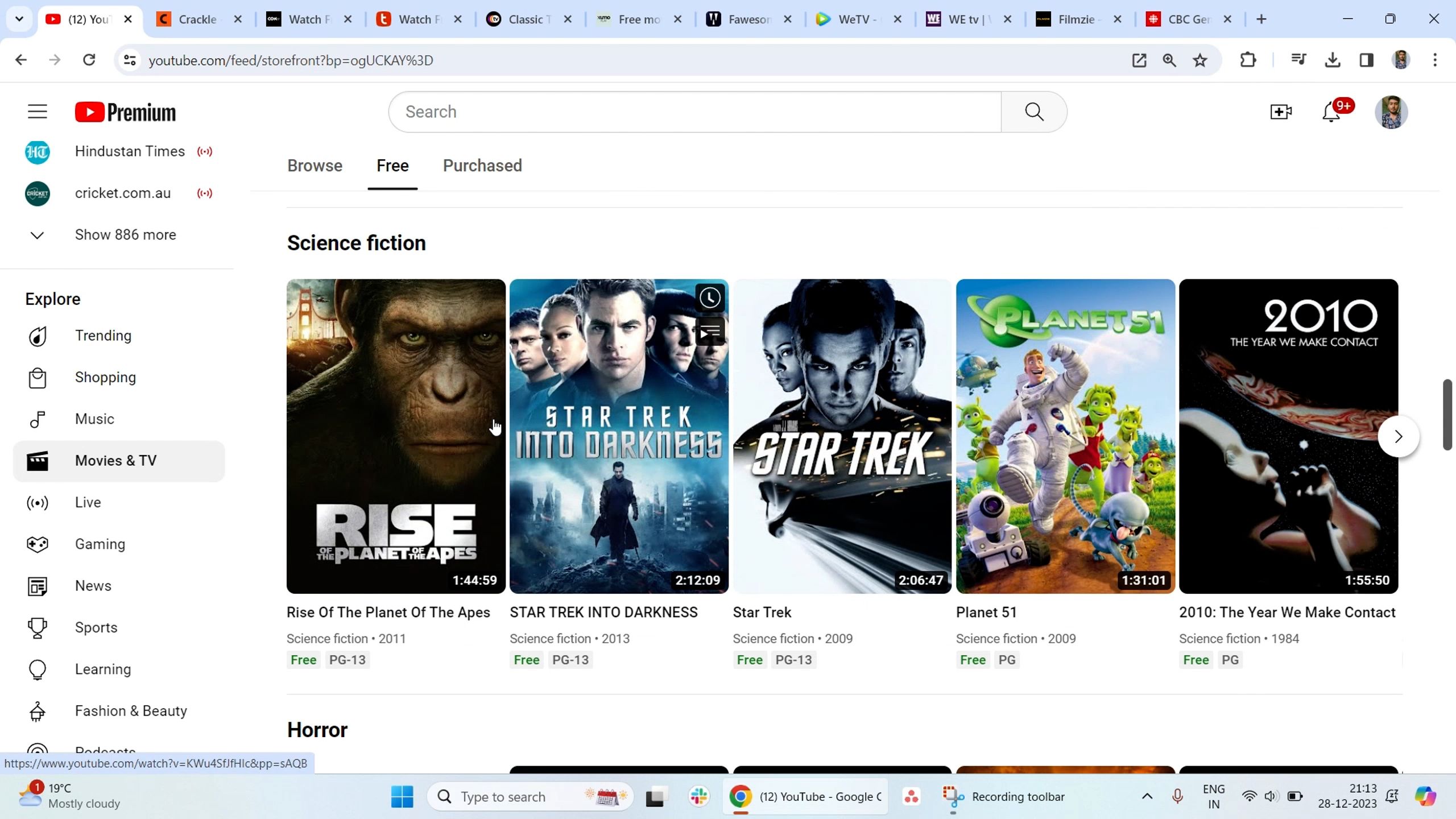Open side panel icon in Chrome toolbar

1366,60
